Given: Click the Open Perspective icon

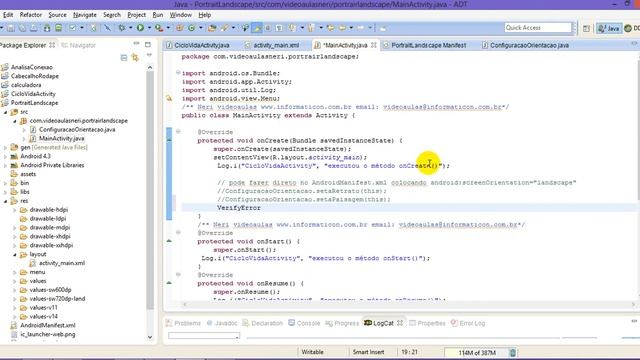Looking at the screenshot, I should (x=586, y=28).
